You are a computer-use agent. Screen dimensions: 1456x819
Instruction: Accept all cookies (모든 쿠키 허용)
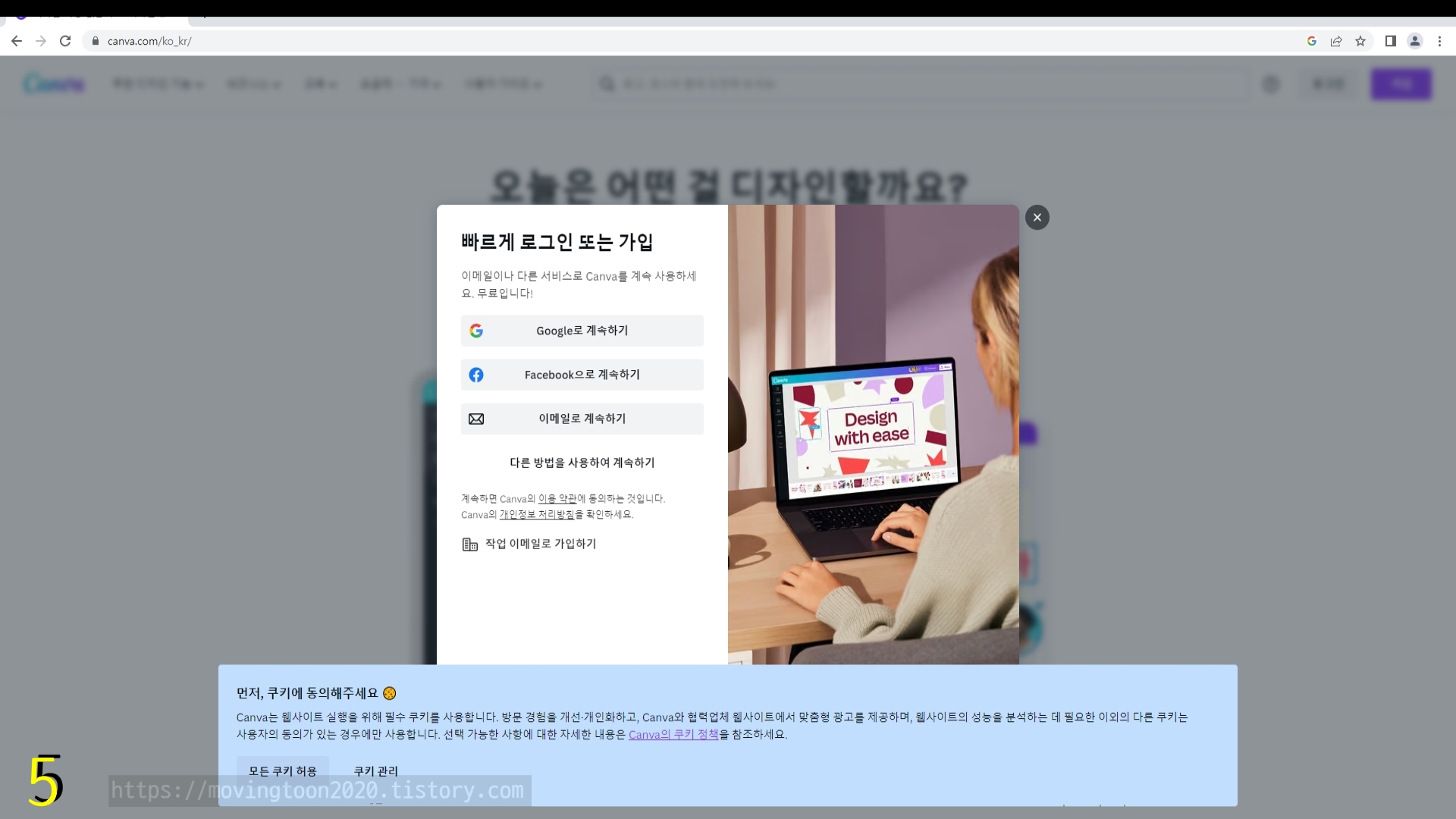[x=282, y=771]
